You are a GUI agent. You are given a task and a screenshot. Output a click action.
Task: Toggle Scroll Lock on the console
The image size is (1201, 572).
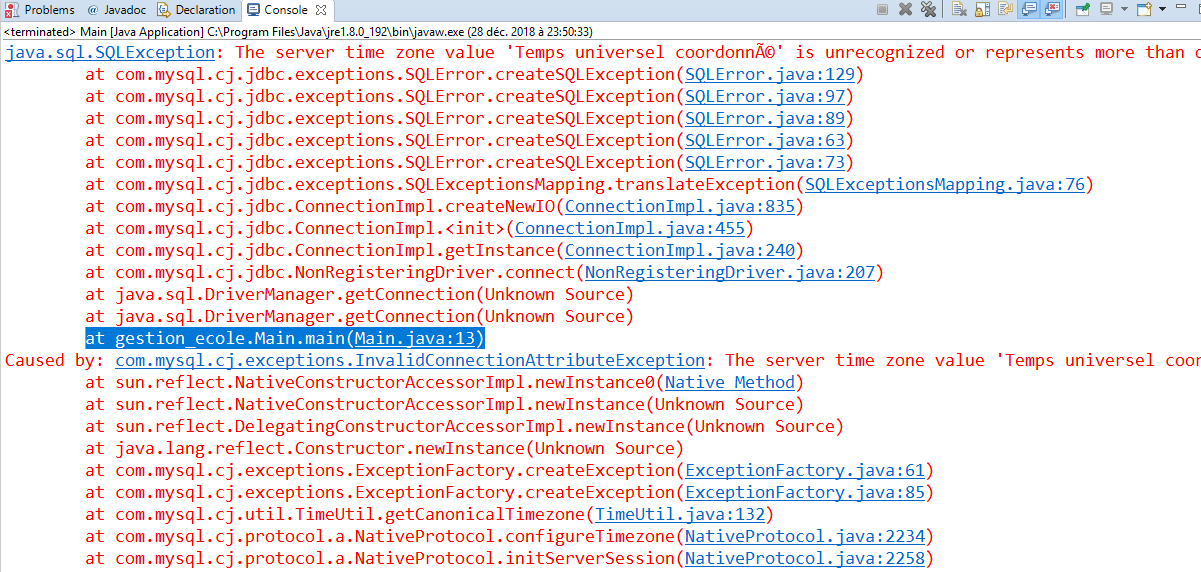point(982,9)
